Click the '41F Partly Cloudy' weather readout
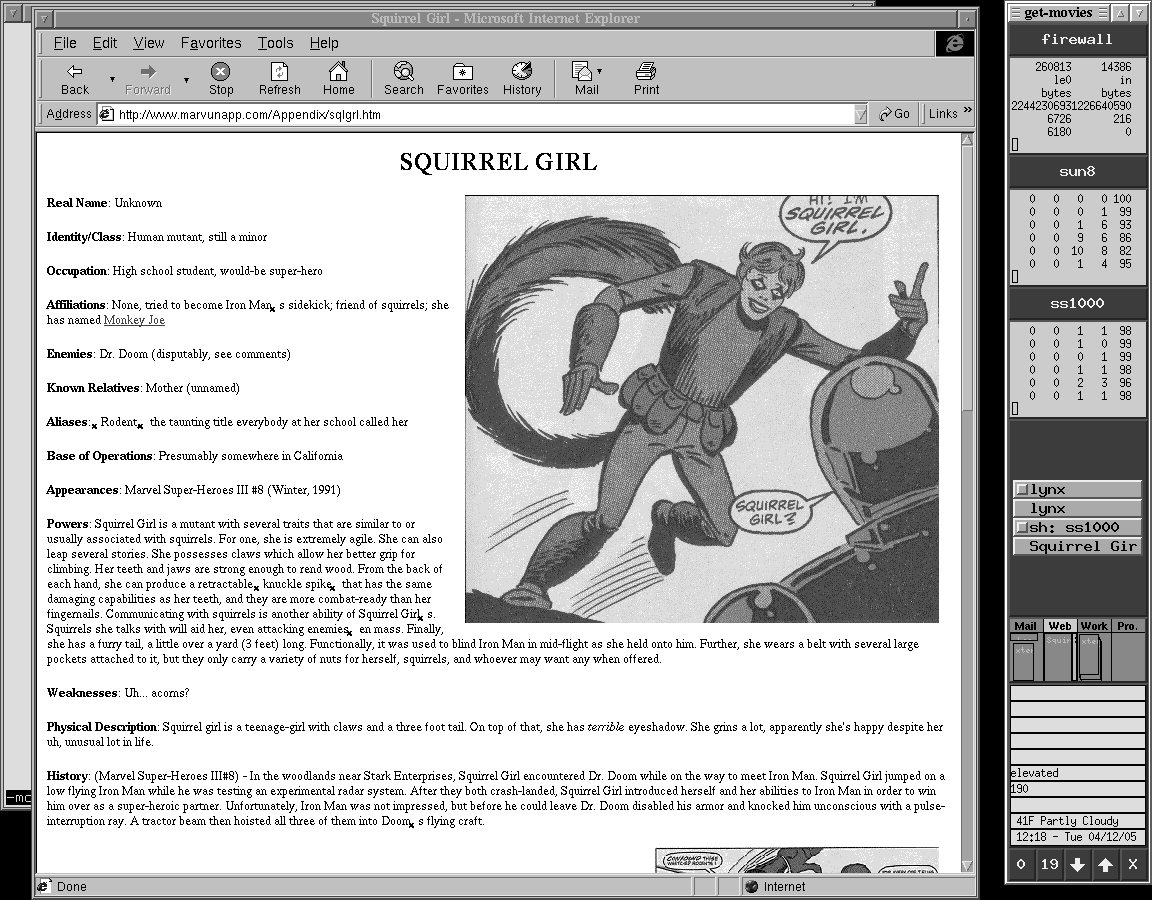Screen dimensions: 1152x900 point(1077,821)
